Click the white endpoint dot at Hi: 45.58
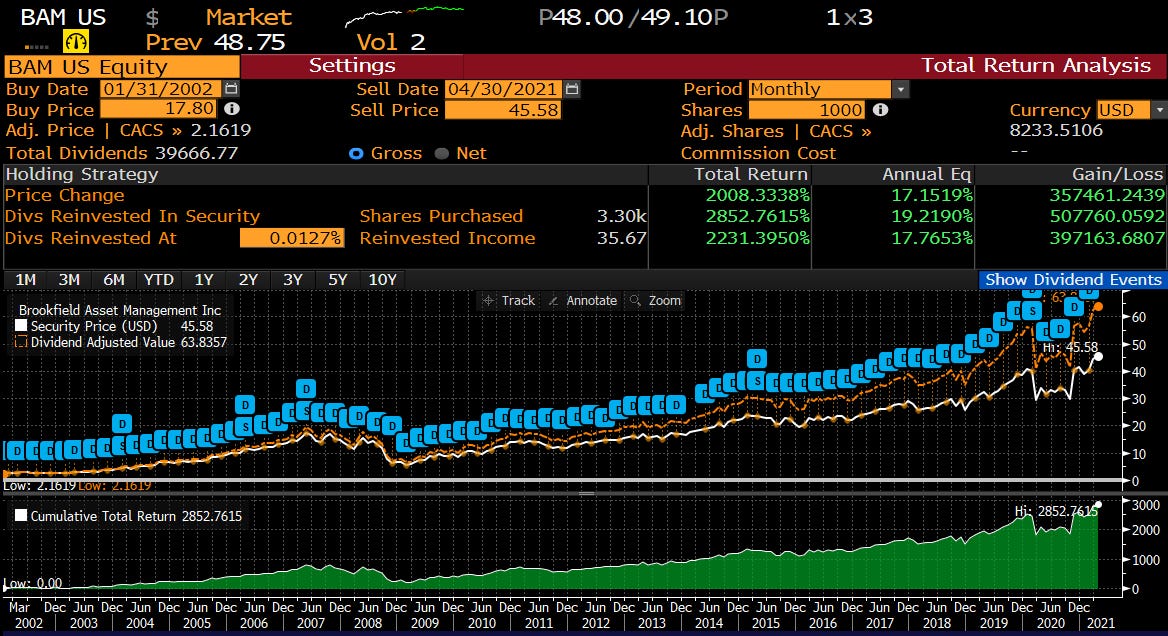Screen dimensions: 1168x636 pyautogui.click(x=1098, y=357)
